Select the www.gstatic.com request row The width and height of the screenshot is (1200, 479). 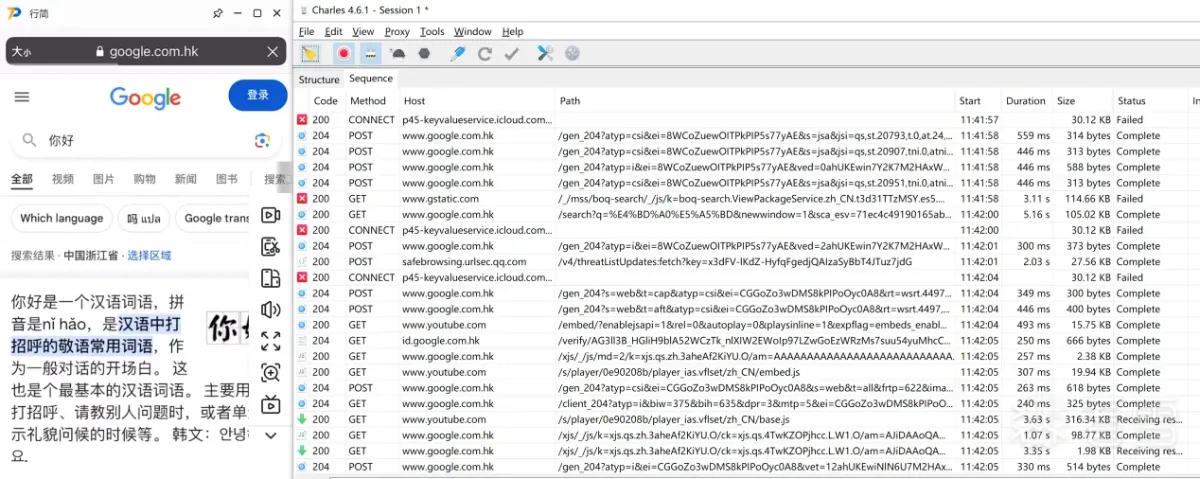[747, 199]
